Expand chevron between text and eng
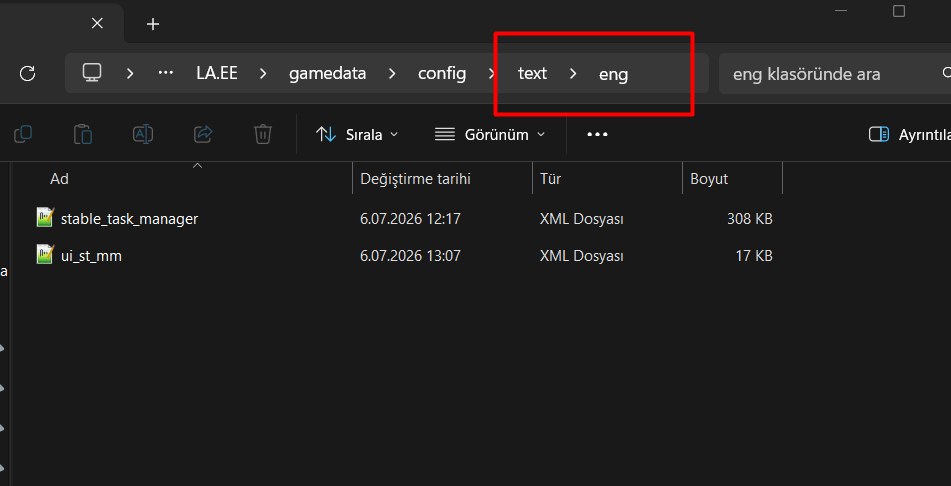The width and height of the screenshot is (951, 486). point(573,74)
